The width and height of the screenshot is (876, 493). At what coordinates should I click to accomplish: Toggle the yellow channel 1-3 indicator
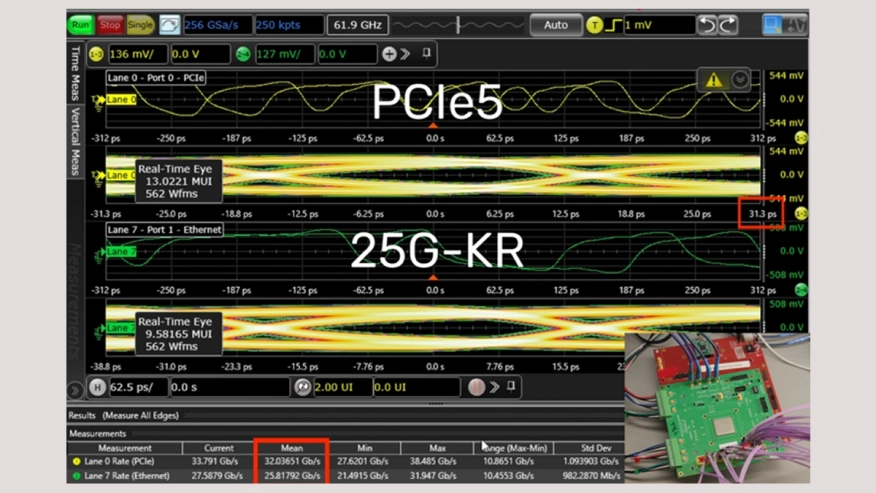[x=96, y=54]
